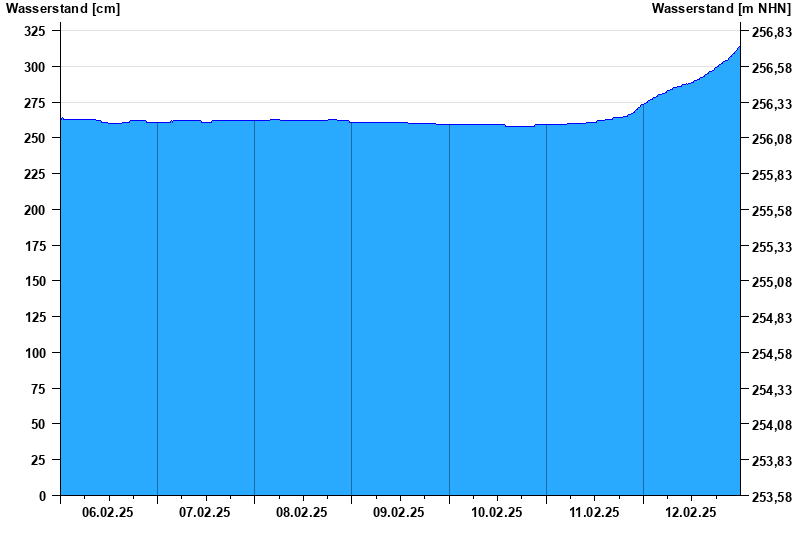Click the 07.02.25 date label
The height and width of the screenshot is (550, 800).
(x=205, y=512)
